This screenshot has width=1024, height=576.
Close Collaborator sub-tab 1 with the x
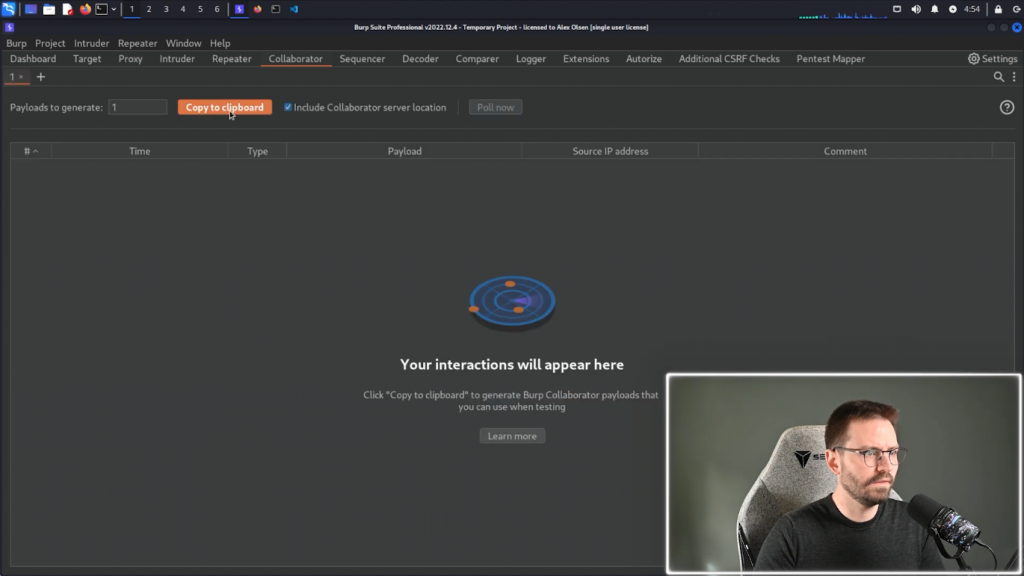click(x=21, y=77)
